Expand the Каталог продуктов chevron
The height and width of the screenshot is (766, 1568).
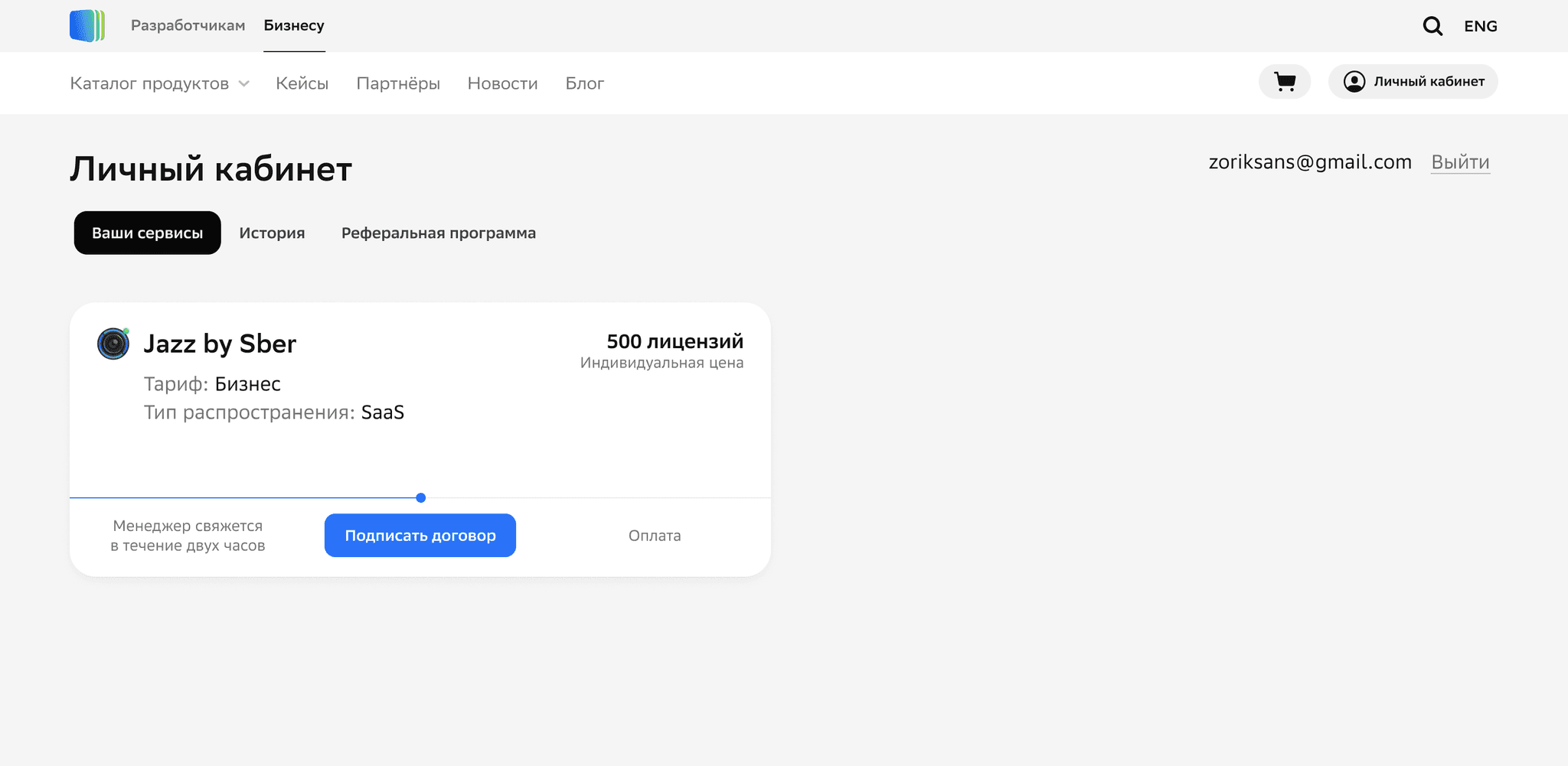244,83
